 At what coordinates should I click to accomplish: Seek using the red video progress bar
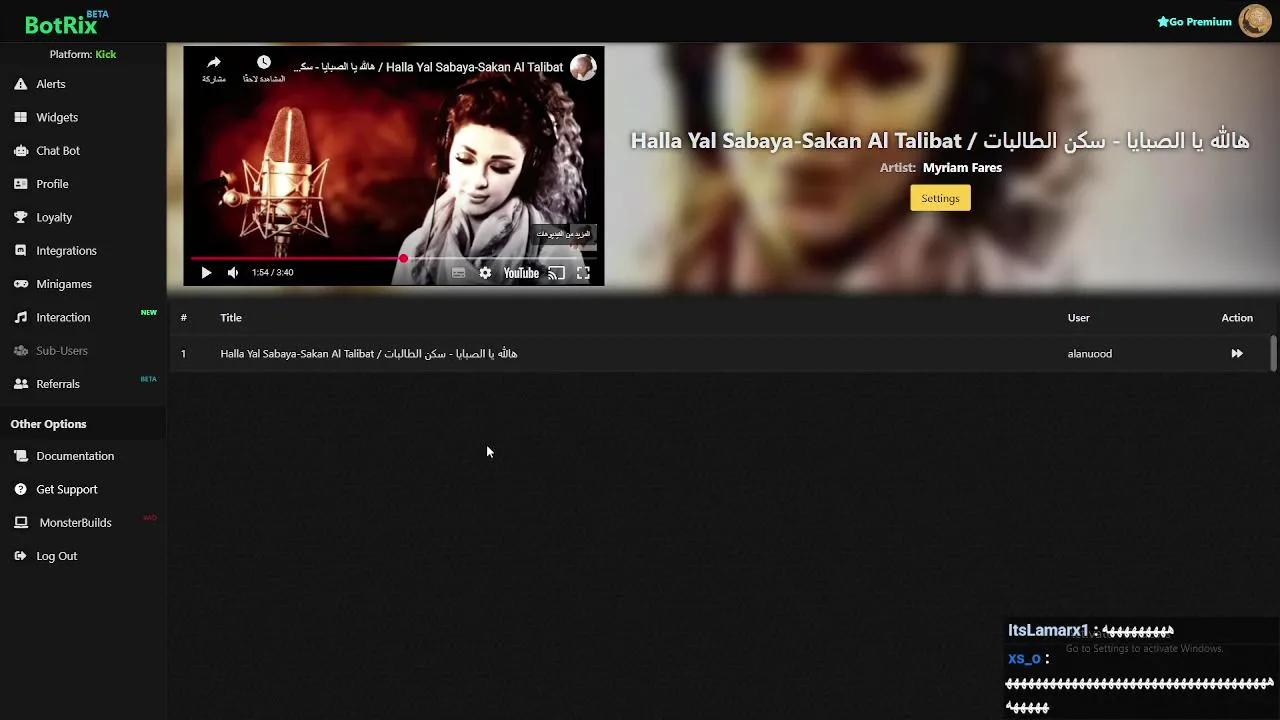click(393, 258)
